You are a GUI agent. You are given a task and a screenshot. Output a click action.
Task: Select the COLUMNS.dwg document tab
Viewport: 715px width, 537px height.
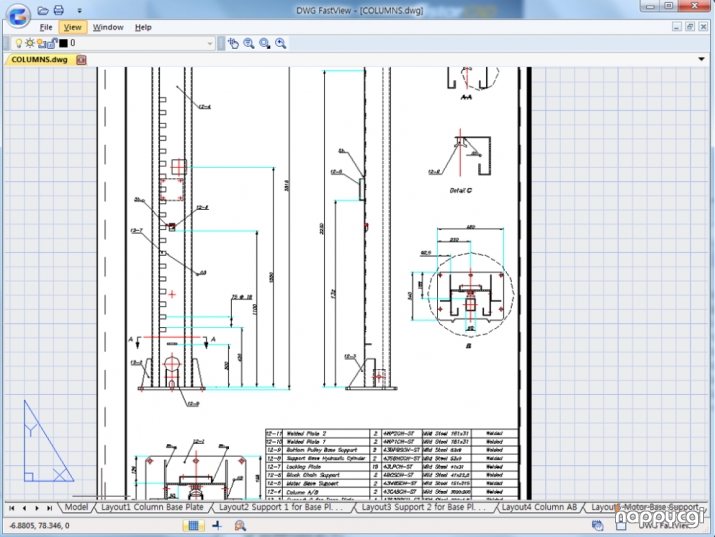(x=40, y=60)
